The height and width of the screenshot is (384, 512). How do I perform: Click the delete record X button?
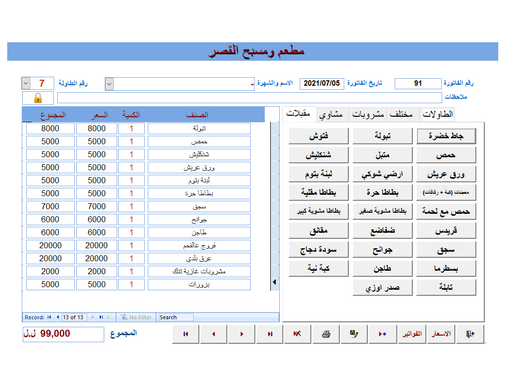(297, 334)
